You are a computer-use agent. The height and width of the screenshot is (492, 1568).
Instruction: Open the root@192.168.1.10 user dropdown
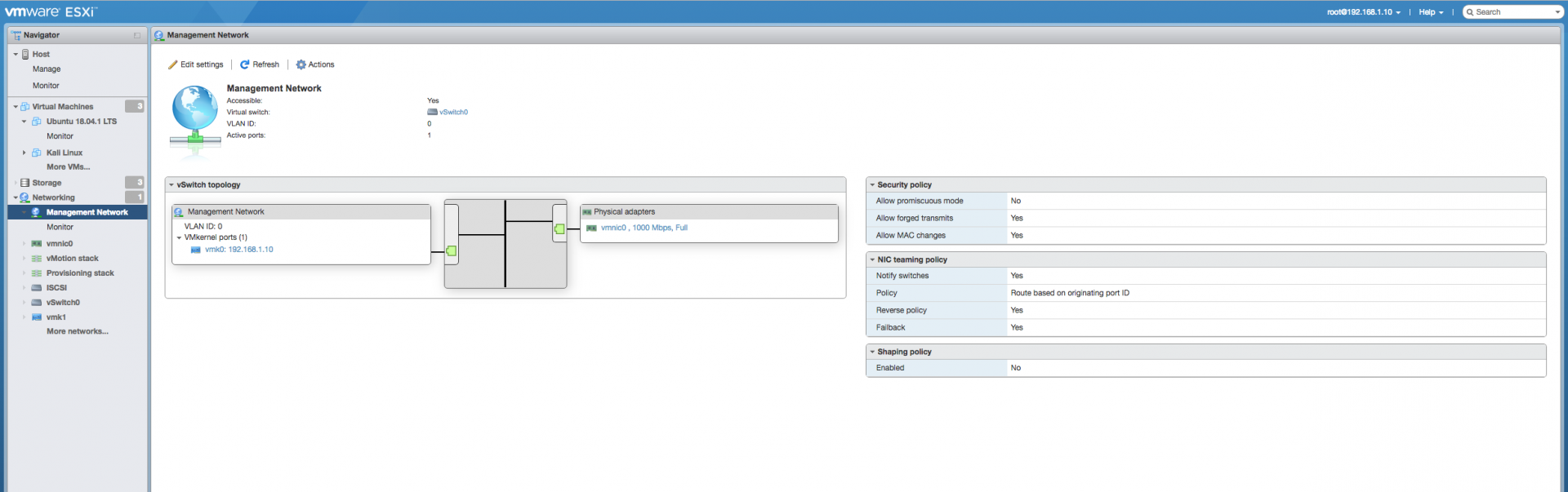pyautogui.click(x=1364, y=12)
